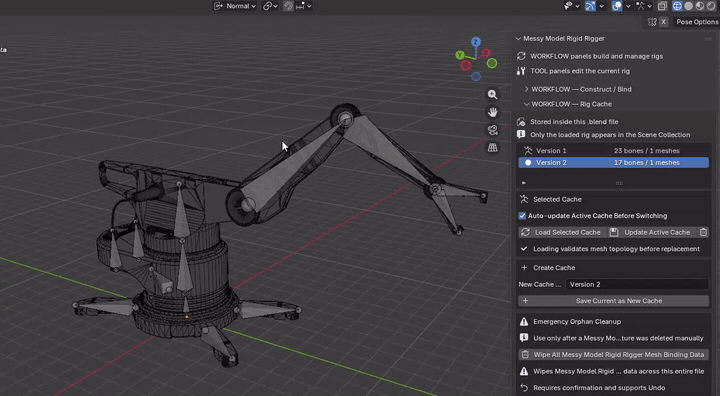
Task: Toggle Auto-update Active Cache Before Switching
Action: coord(522,215)
